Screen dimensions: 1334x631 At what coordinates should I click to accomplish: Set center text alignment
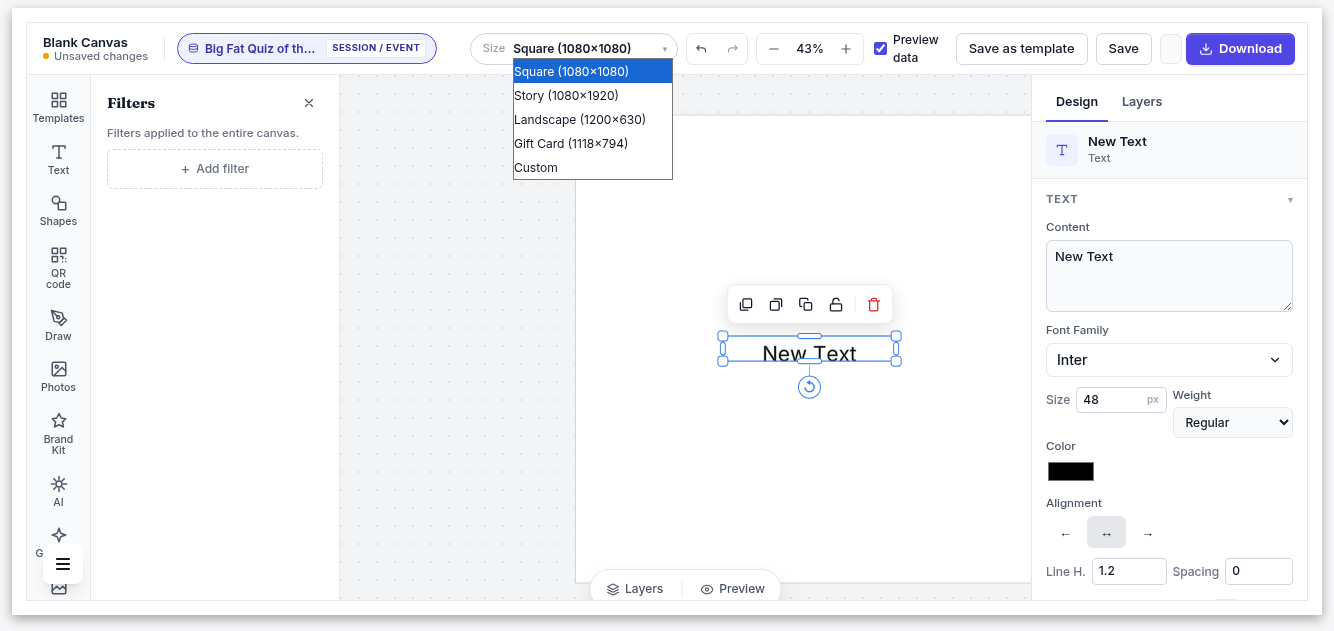click(x=1106, y=533)
